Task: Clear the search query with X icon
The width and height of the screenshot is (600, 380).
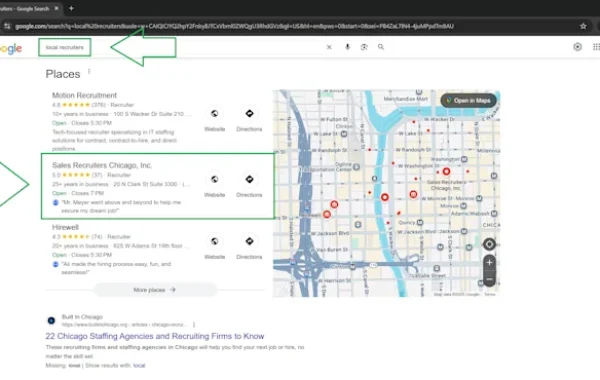Action: point(329,47)
